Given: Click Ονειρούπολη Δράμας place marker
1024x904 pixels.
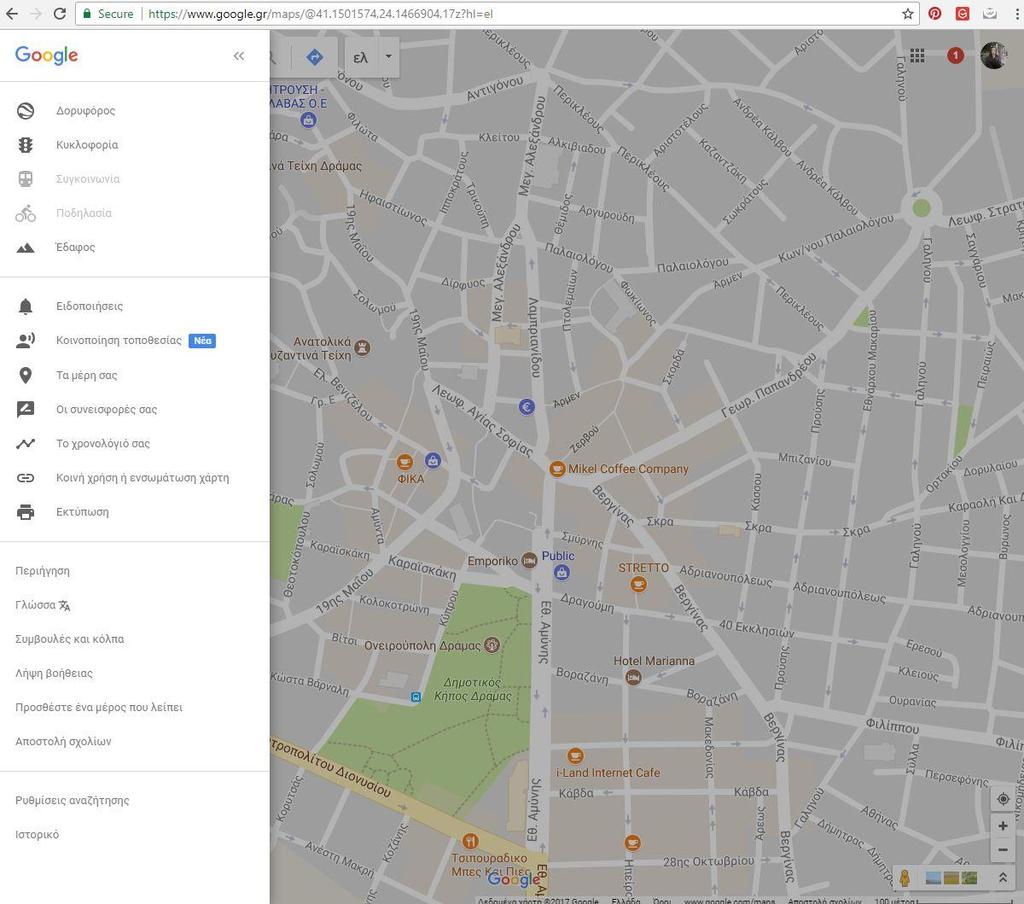Looking at the screenshot, I should tap(492, 645).
